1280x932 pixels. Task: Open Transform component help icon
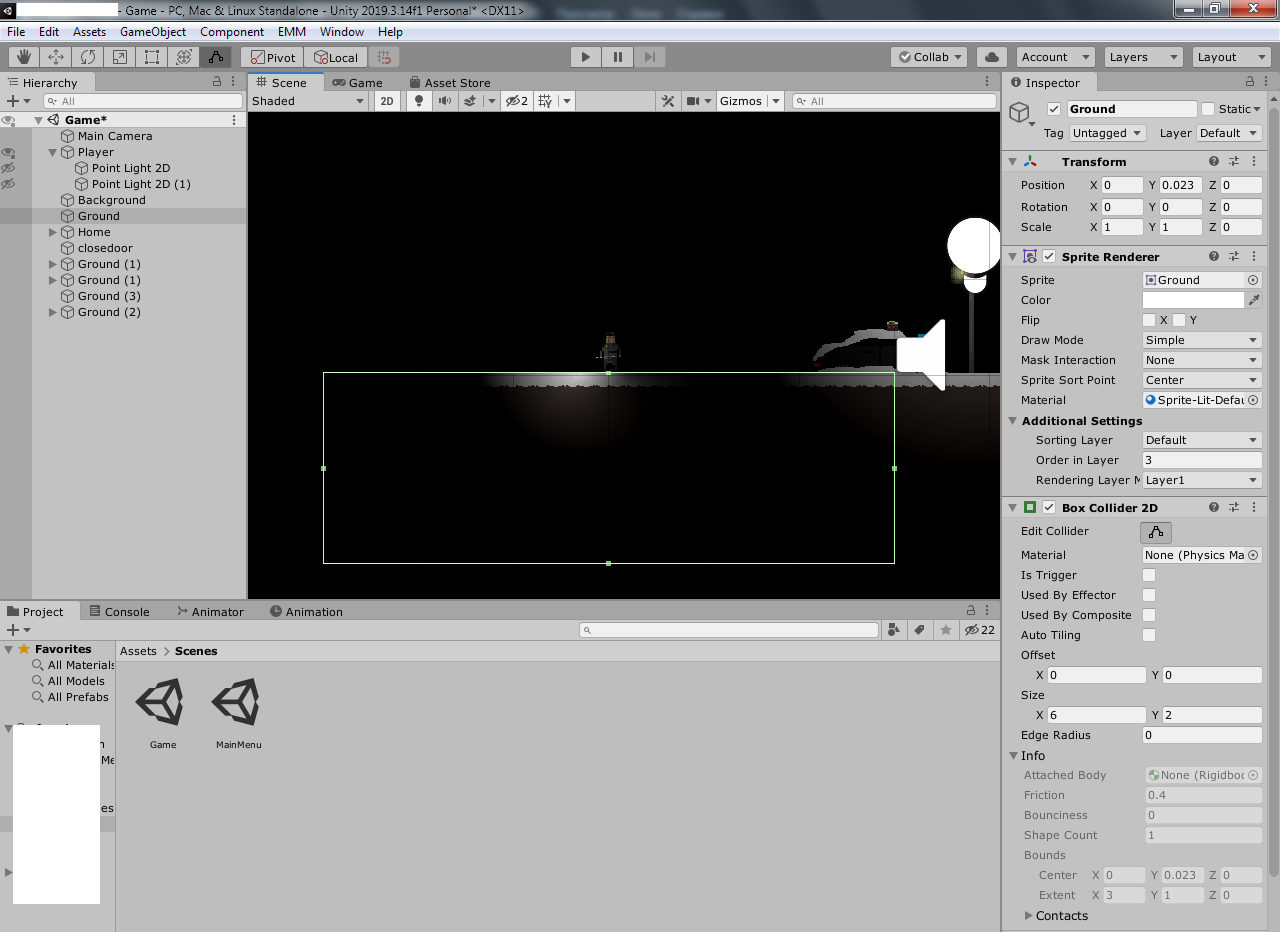pos(1214,161)
